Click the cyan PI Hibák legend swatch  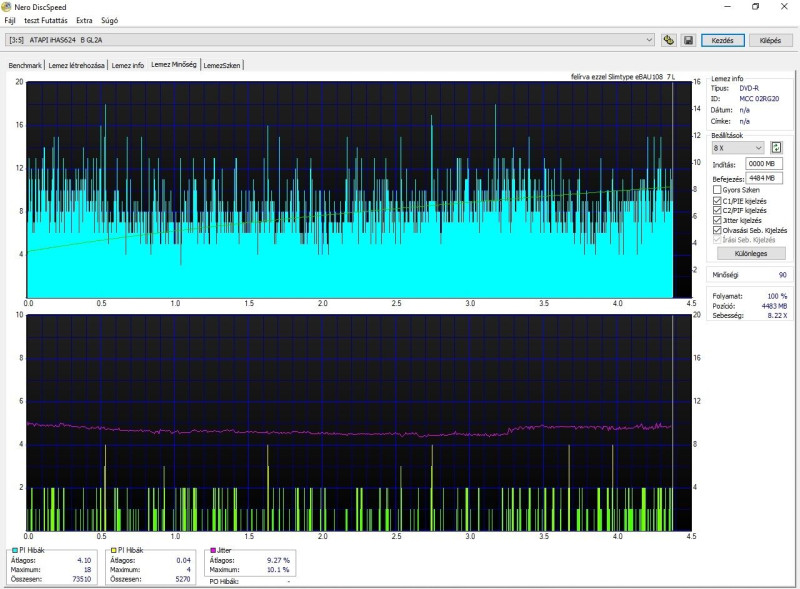point(14,550)
